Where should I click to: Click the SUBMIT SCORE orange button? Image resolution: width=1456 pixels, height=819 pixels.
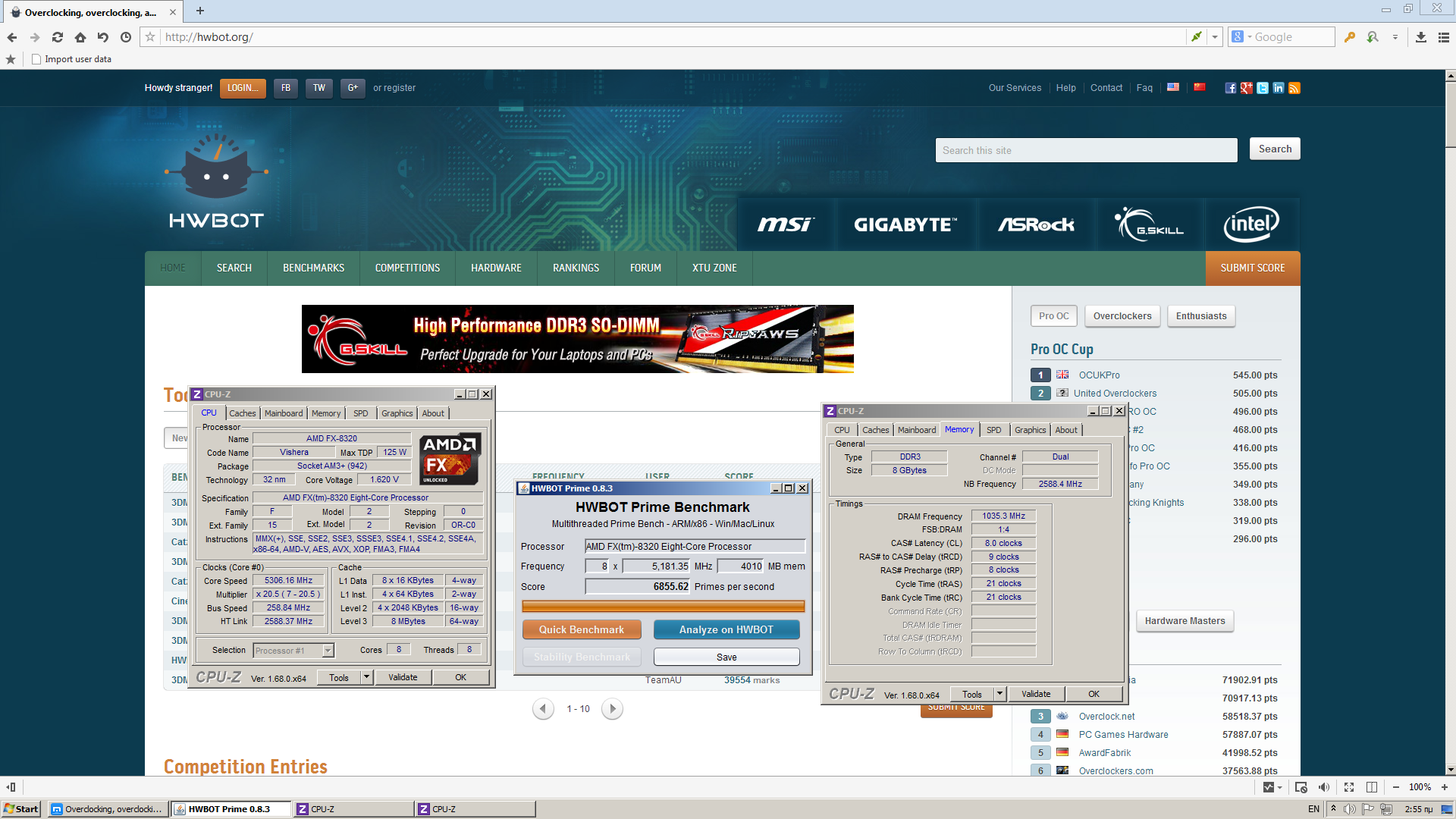click(x=1253, y=268)
